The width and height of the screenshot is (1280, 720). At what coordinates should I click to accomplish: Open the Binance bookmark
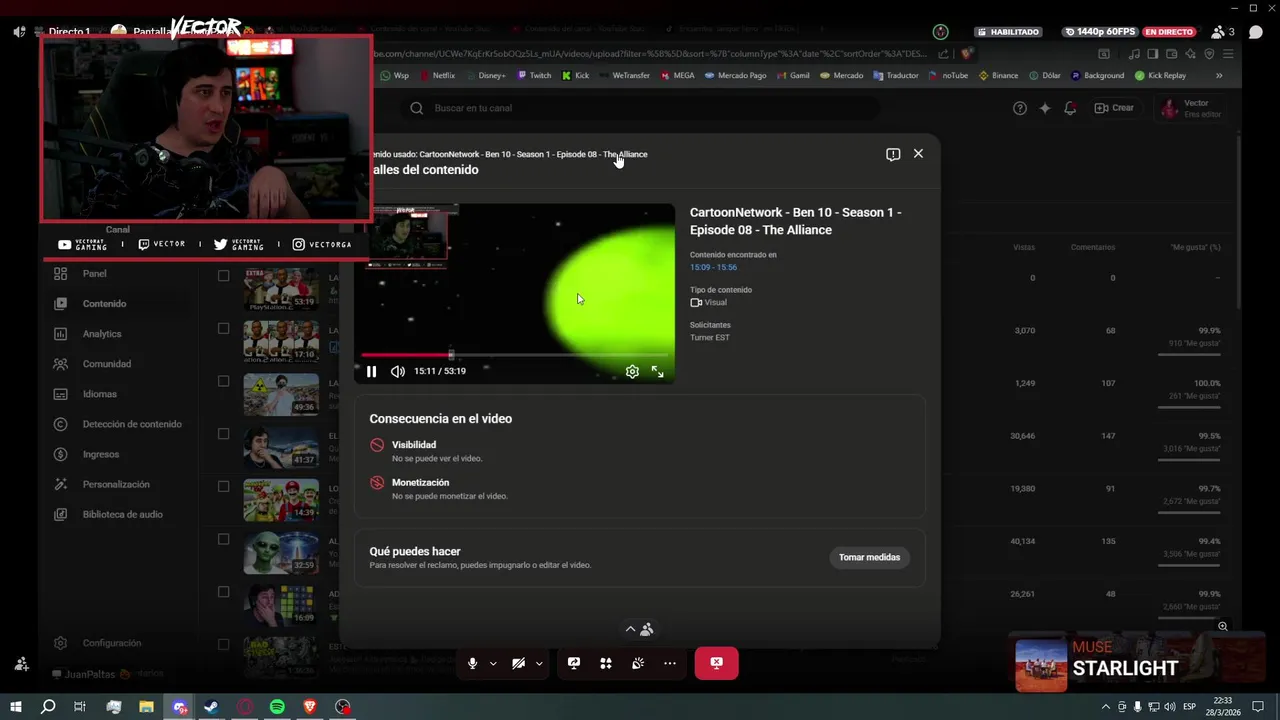[998, 75]
